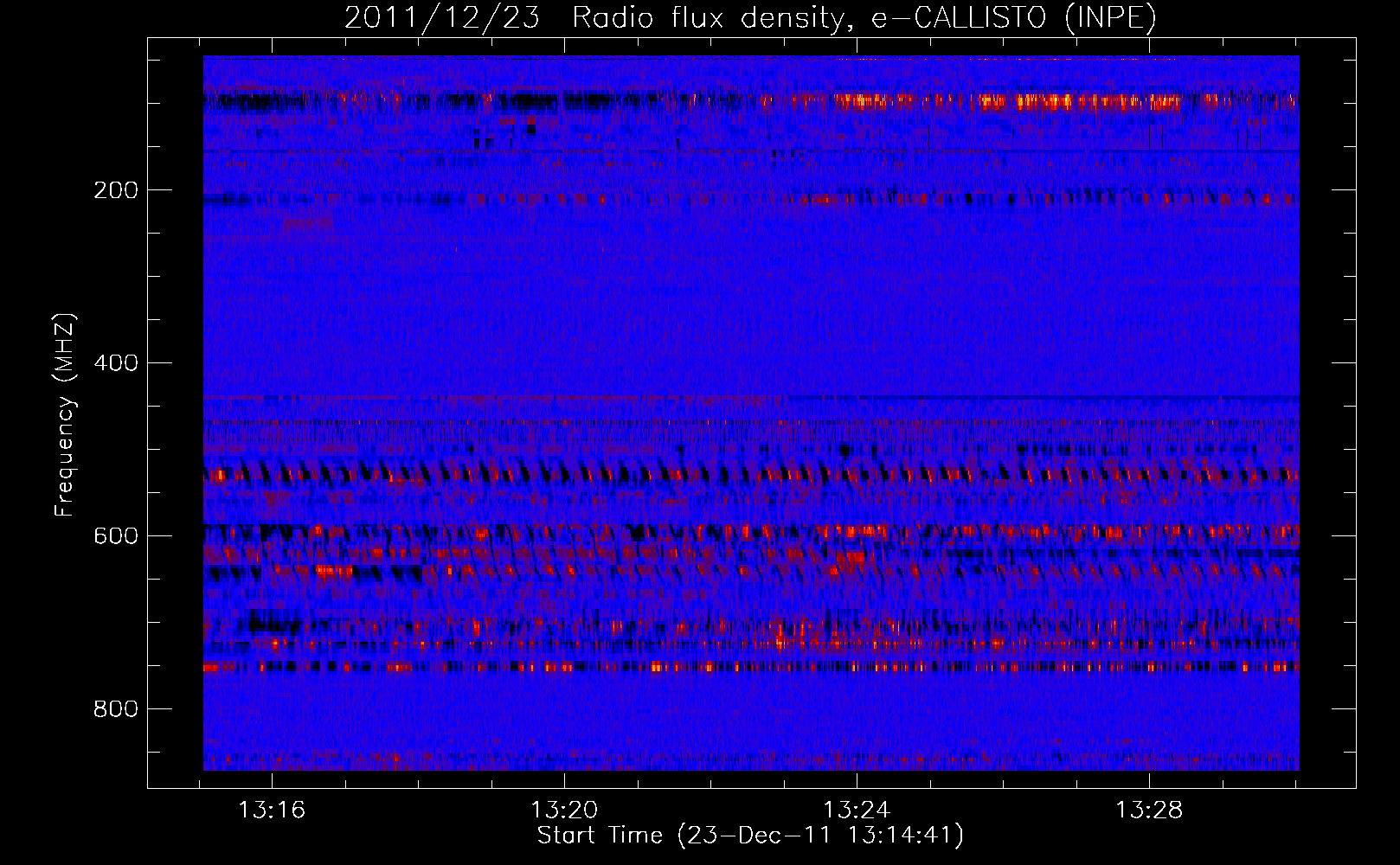The height and width of the screenshot is (865, 1400).
Task: Click the 13:16 time tick label
Action: click(273, 811)
